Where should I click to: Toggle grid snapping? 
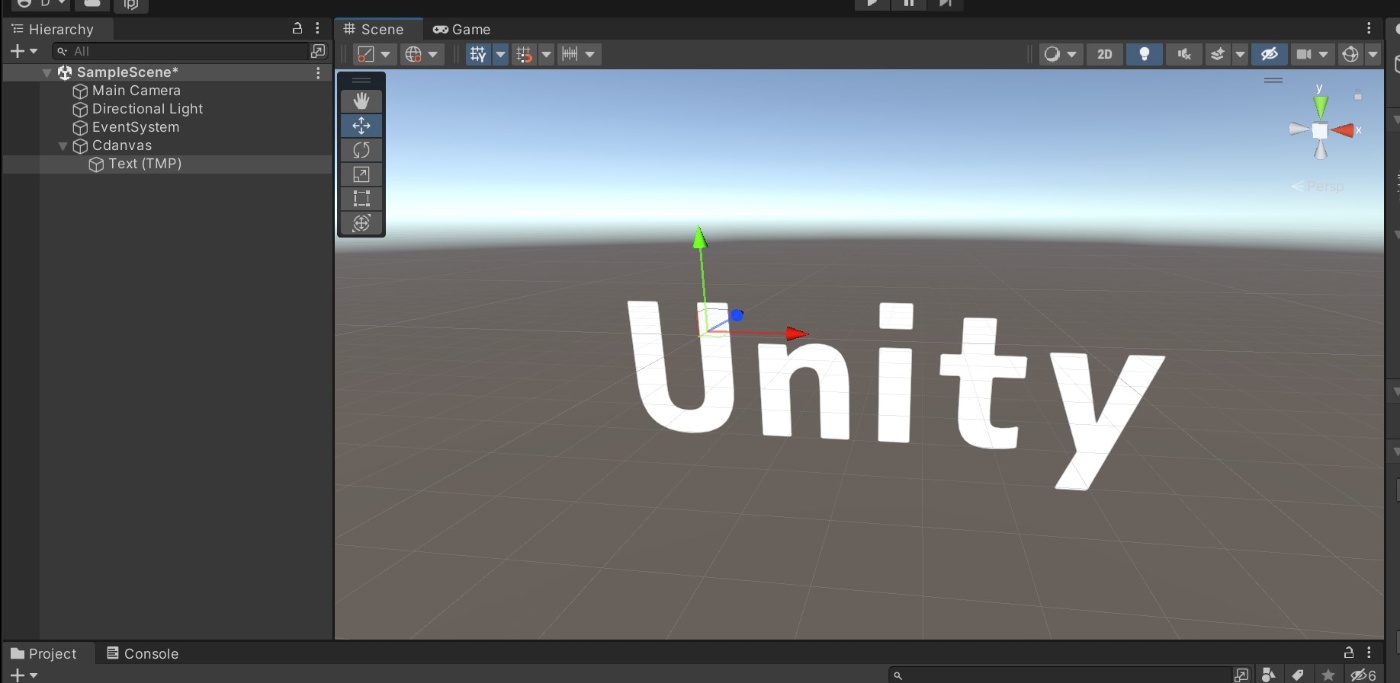point(524,54)
